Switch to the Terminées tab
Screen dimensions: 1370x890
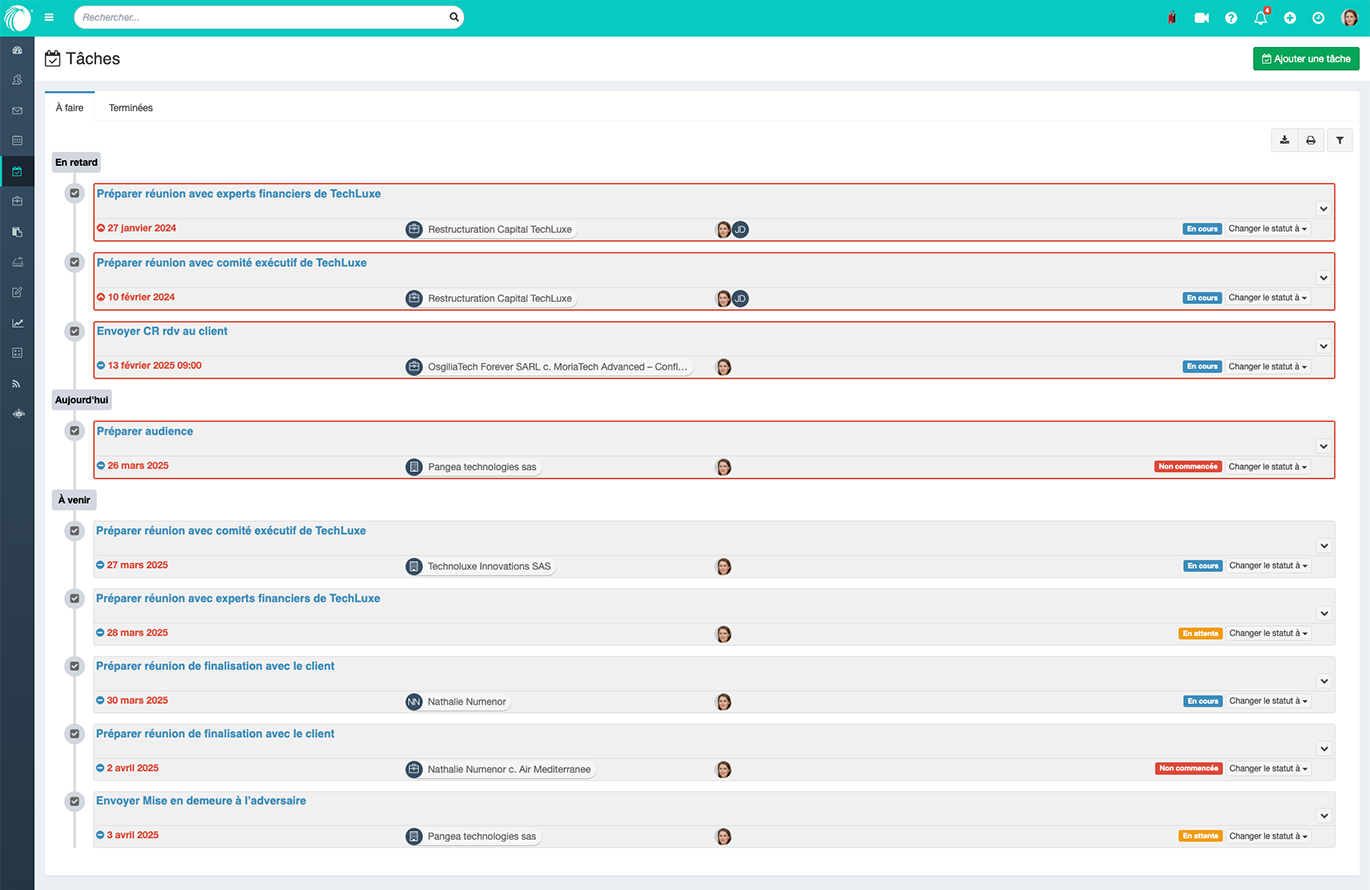(x=131, y=107)
